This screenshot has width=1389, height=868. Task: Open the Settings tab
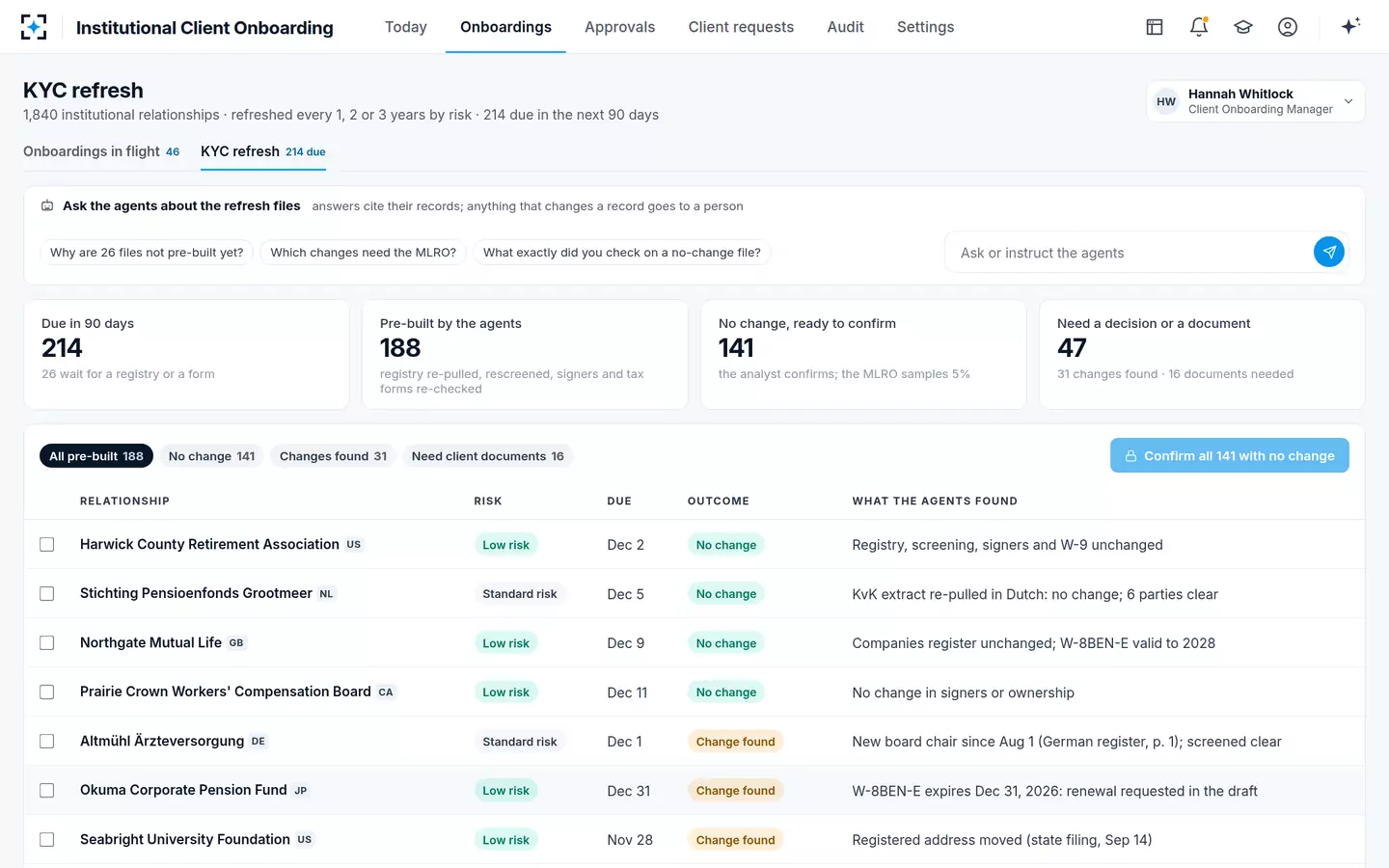(x=925, y=27)
